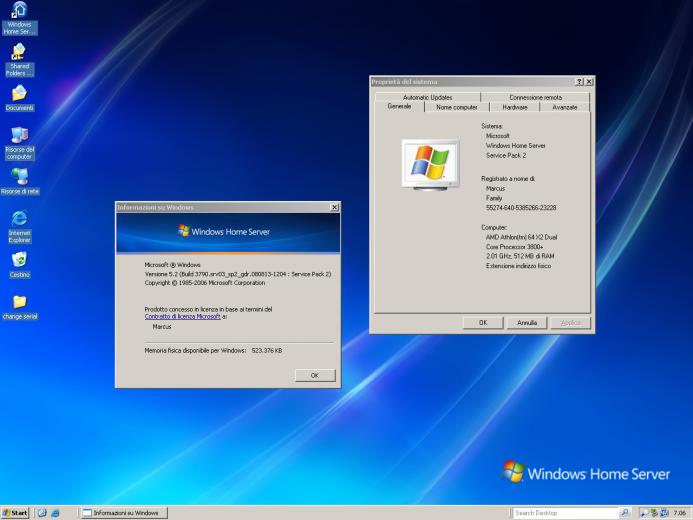693x520 pixels.
Task: Go to the Avanzate tab
Action: [x=564, y=107]
